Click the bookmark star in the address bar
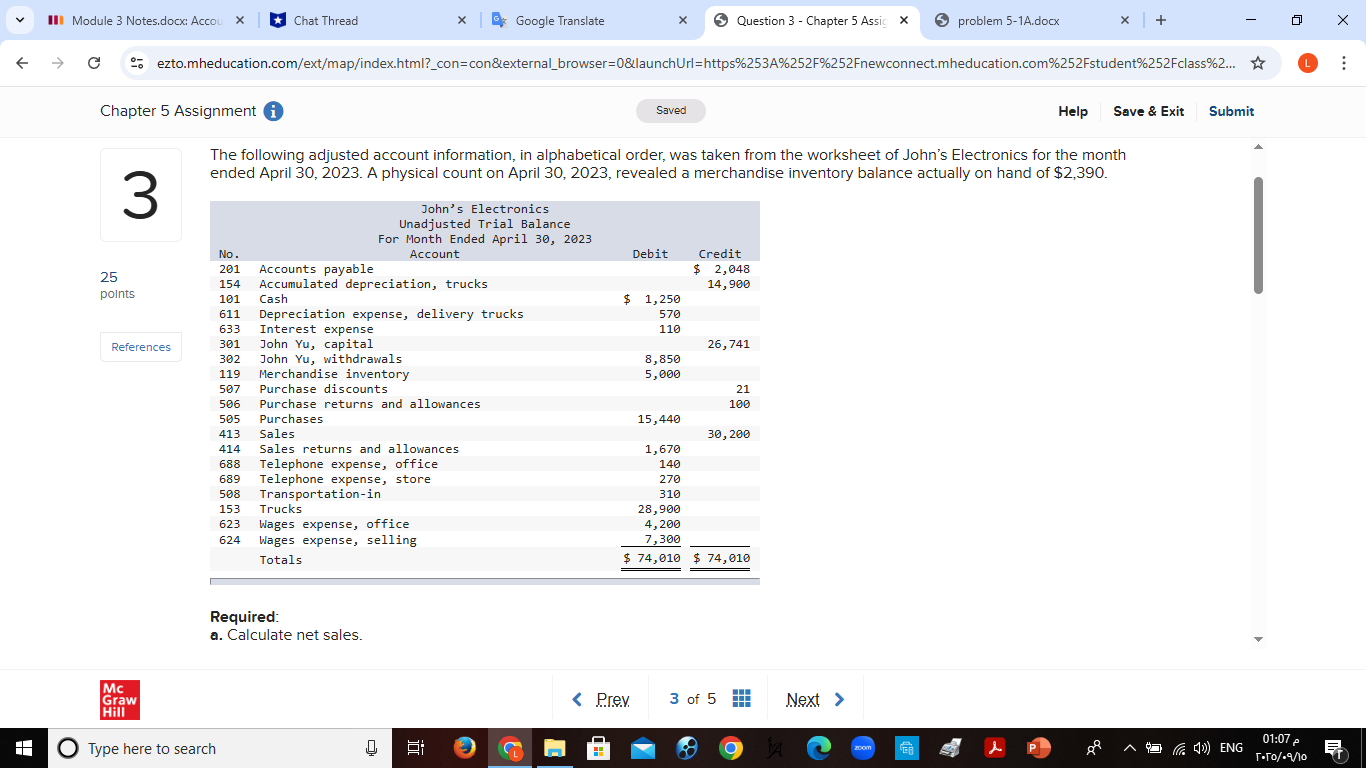Image resolution: width=1366 pixels, height=768 pixels. (1256, 62)
